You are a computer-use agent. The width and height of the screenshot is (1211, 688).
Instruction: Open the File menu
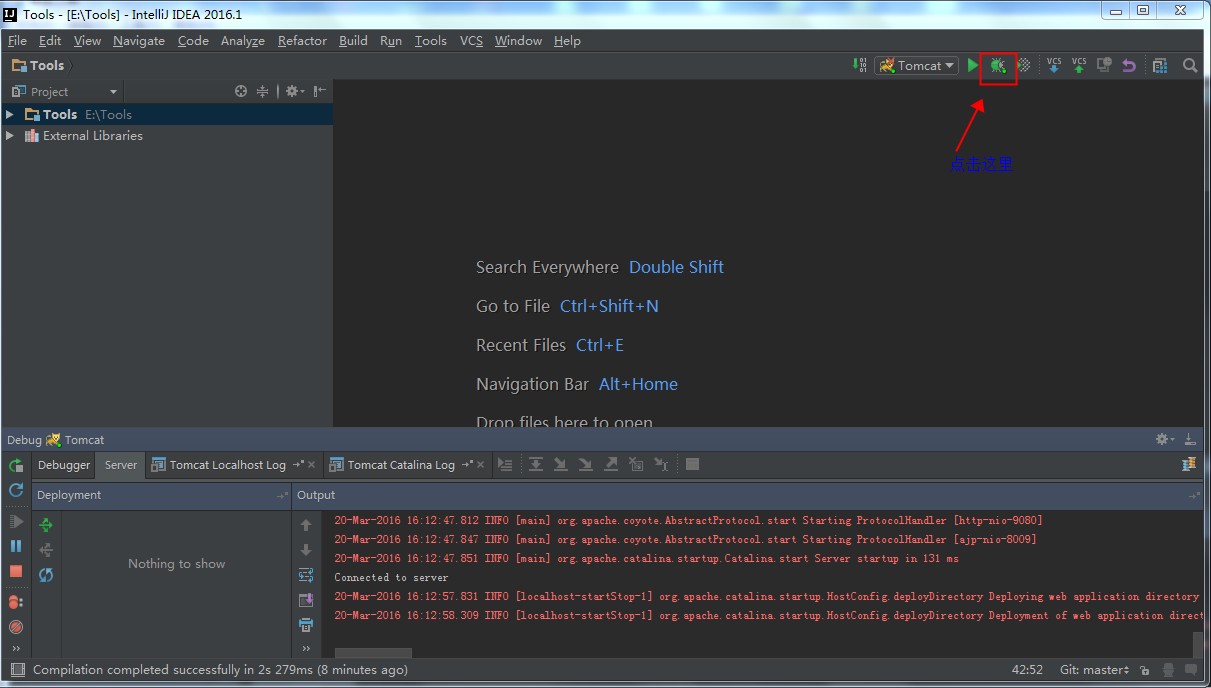coord(17,40)
